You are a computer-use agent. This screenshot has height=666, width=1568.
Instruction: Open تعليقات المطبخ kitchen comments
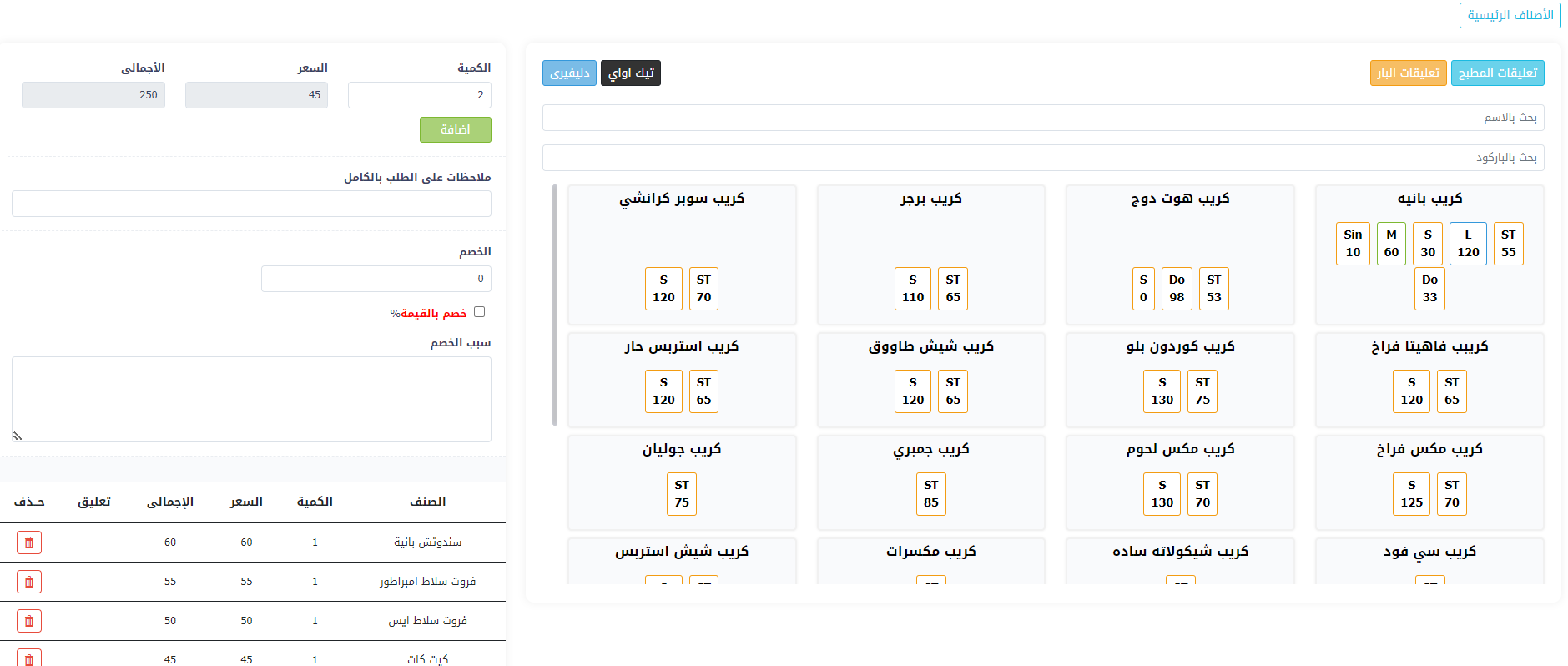(1497, 73)
